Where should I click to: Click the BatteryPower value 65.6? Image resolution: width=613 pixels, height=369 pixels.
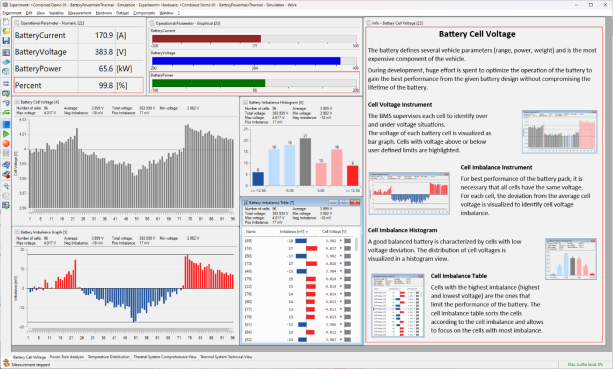[106, 69]
